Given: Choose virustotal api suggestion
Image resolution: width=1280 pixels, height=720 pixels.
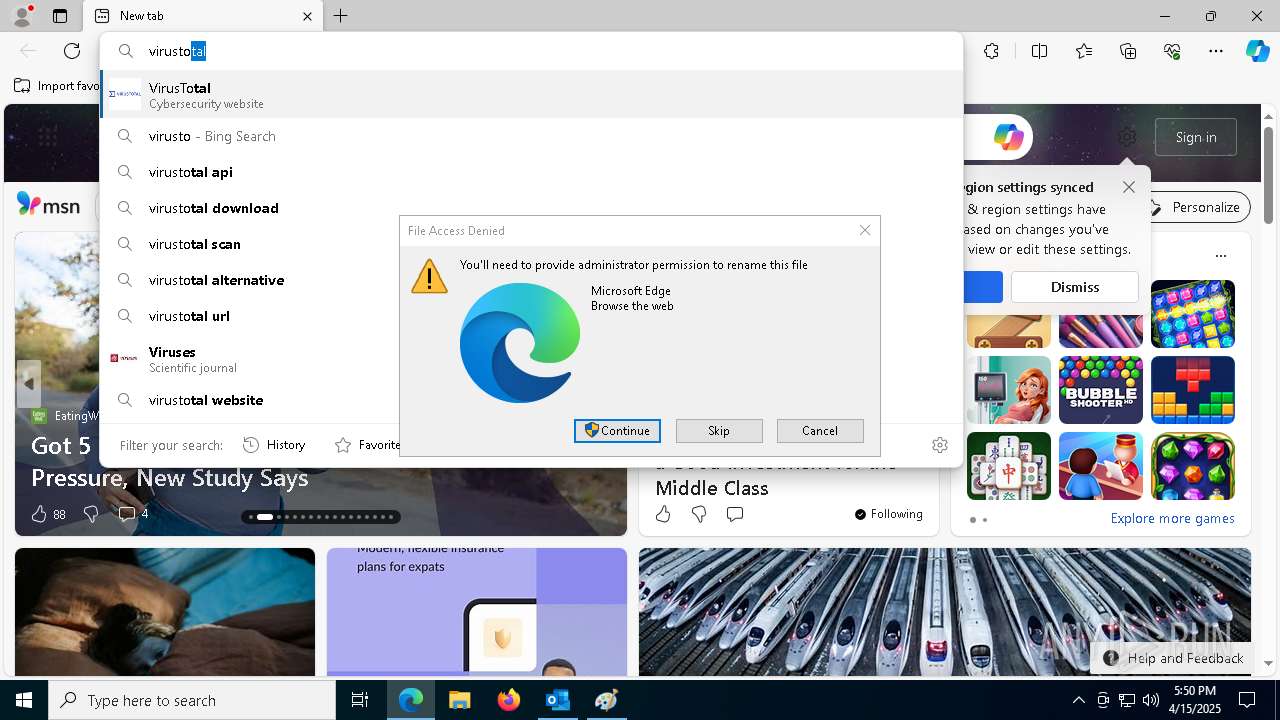Looking at the screenshot, I should (x=531, y=172).
